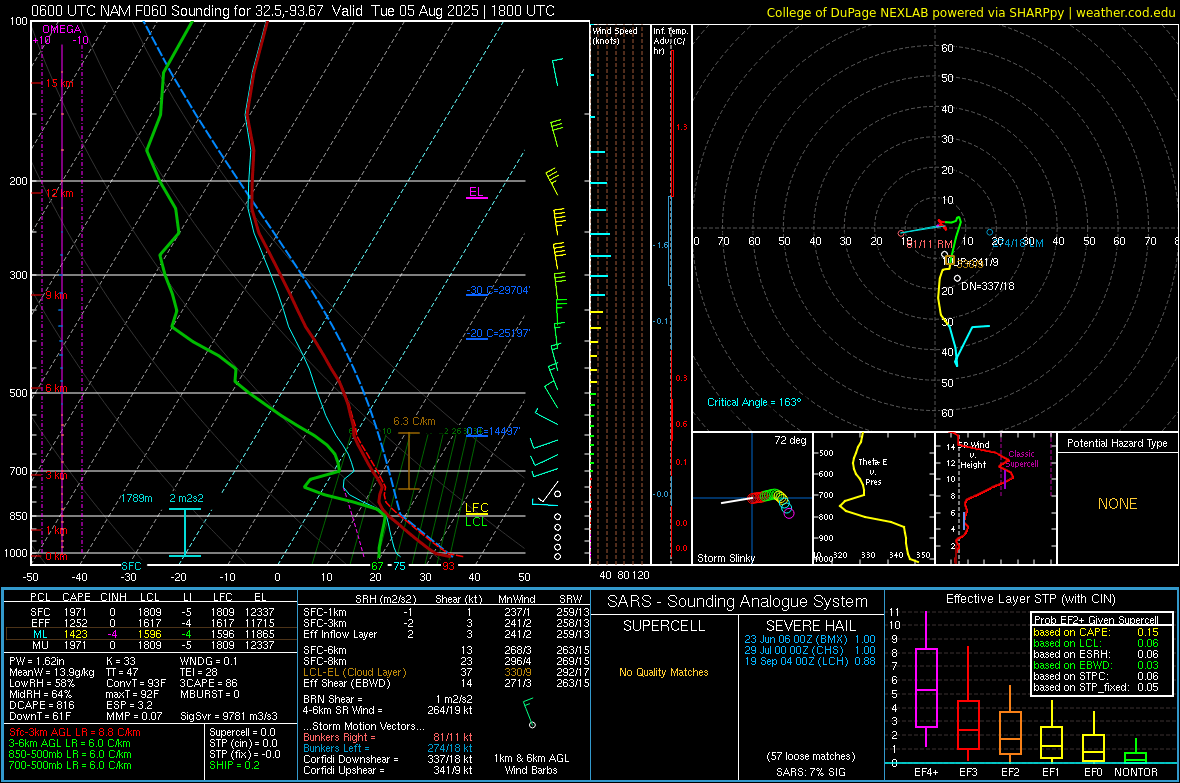Viewport: 1180px width, 783px height.
Task: Select the OMEGA label on the Skew-T
Action: [x=62, y=29]
